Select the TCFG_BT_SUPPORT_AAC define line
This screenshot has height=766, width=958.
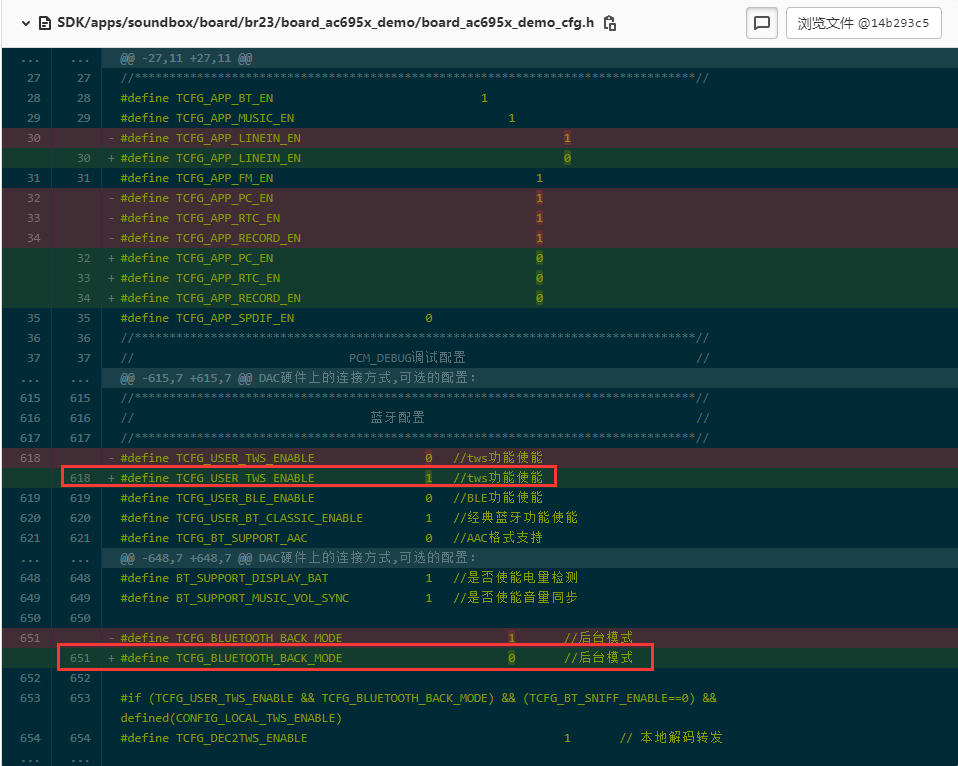(529, 538)
